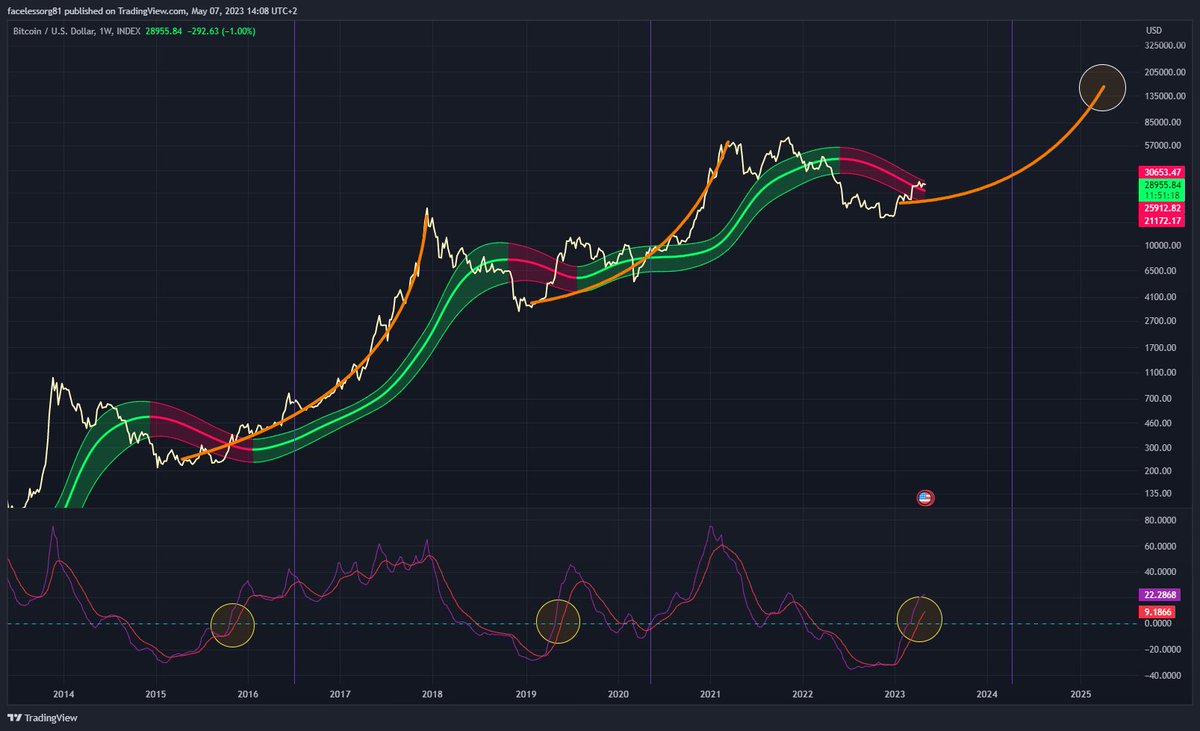Image resolution: width=1200 pixels, height=731 pixels.
Task: Click the 2024 year label on the time axis
Action: [987, 693]
